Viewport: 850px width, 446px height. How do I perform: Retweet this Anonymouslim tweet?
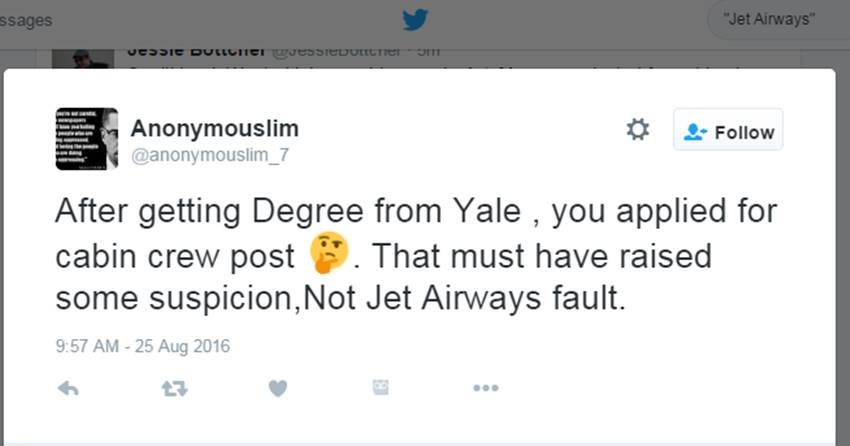click(174, 388)
